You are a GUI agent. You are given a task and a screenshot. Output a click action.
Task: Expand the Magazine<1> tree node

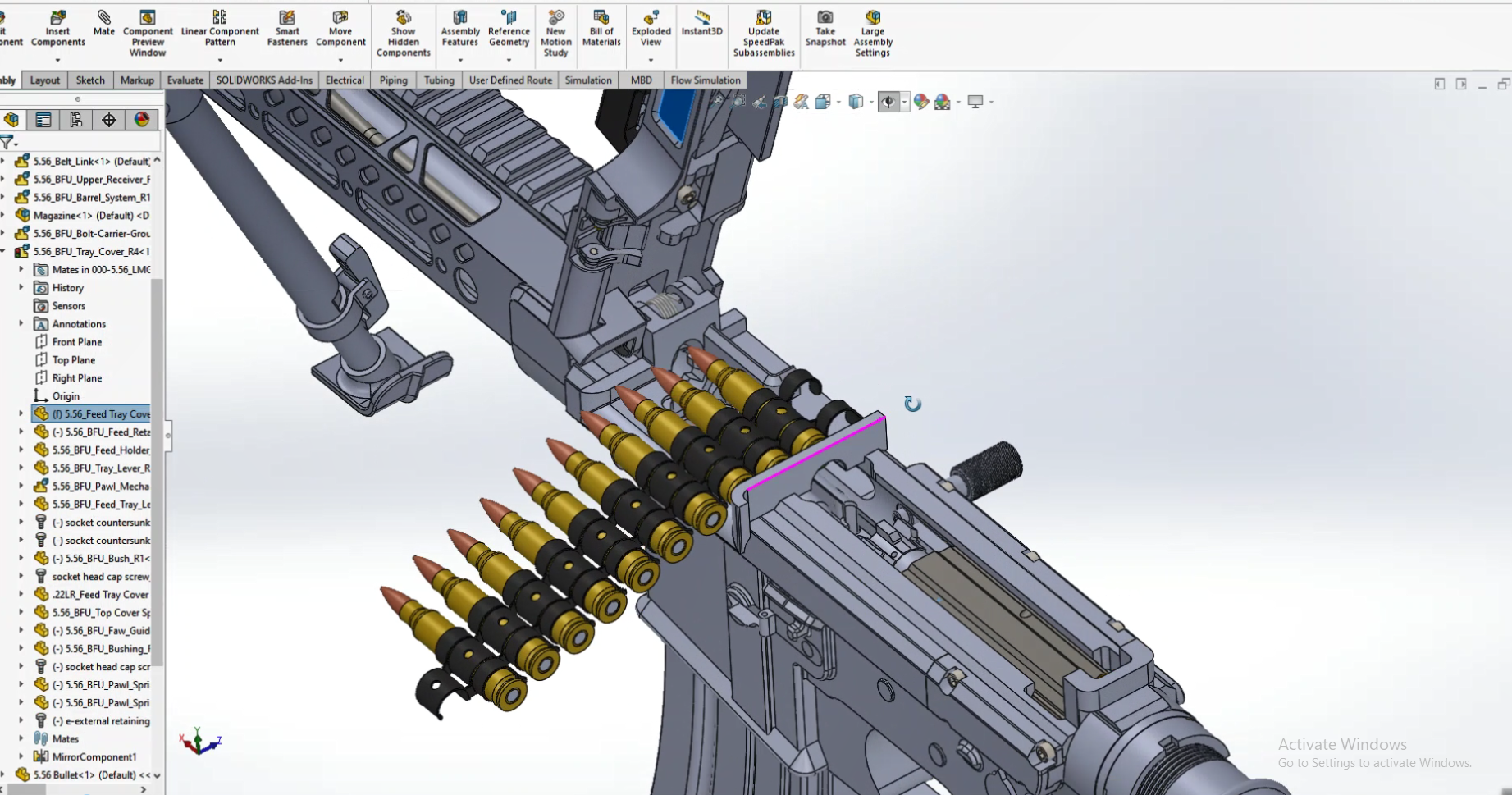click(x=4, y=215)
